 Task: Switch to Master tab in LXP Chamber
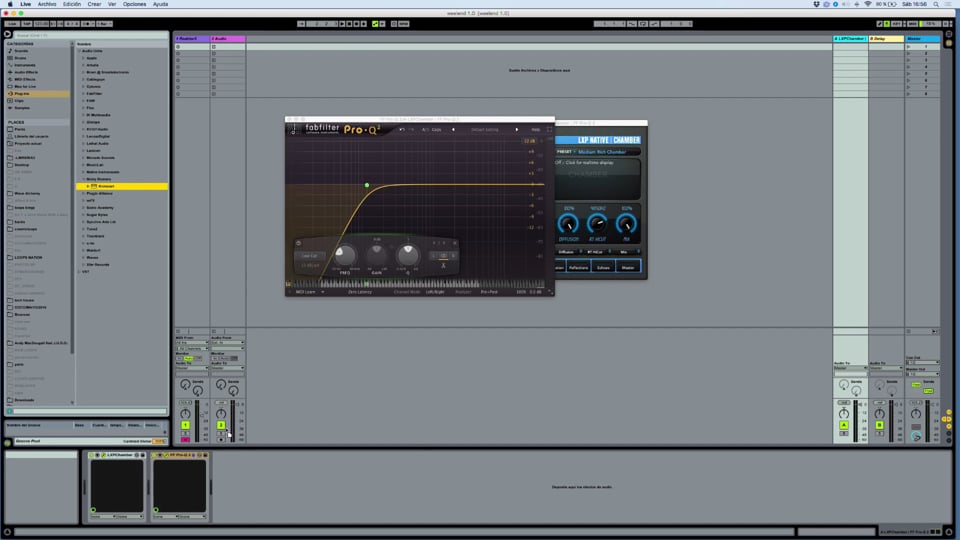click(628, 268)
